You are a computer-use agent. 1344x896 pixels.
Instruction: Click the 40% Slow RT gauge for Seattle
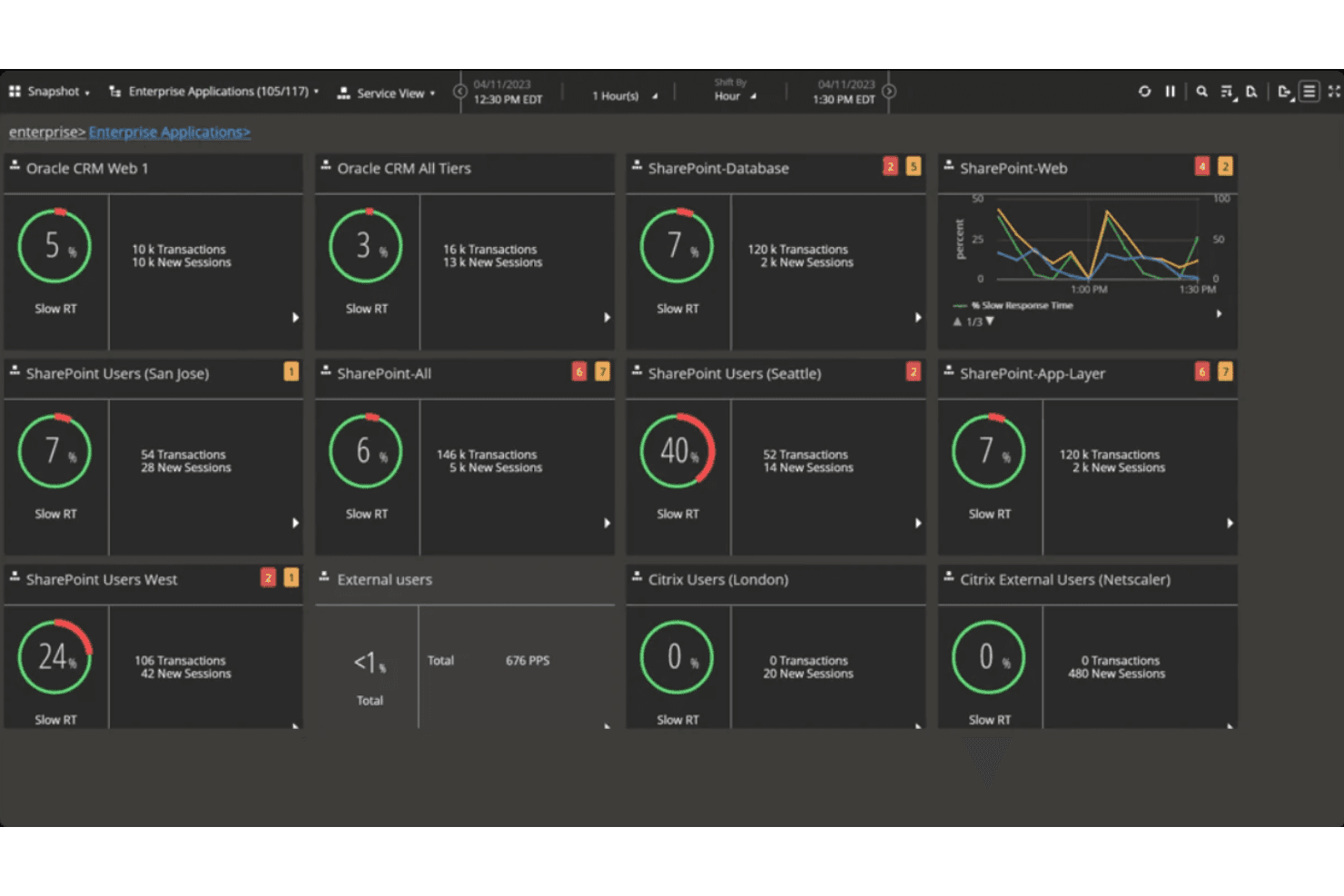pyautogui.click(x=677, y=451)
